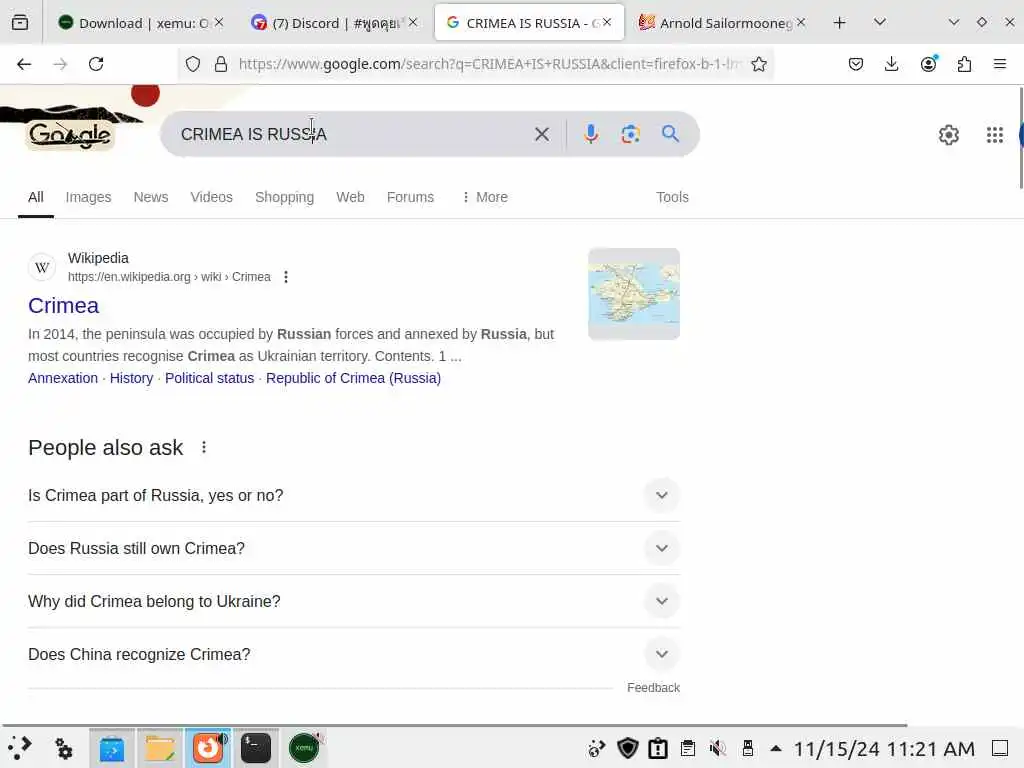Click the show desktop tray button
Image resolution: width=1024 pixels, height=768 pixels.
1000,748
